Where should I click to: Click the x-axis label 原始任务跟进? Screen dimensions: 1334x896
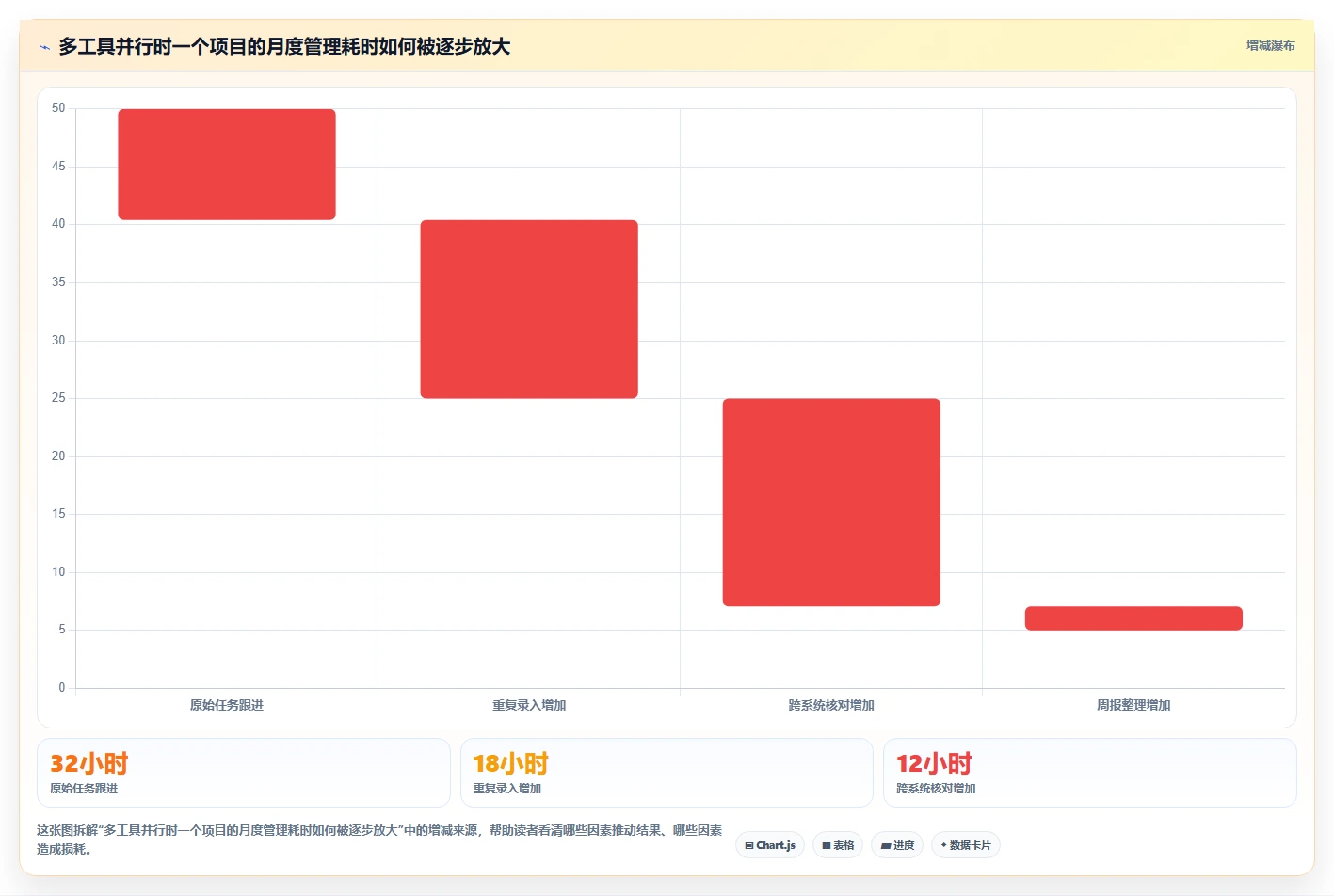tap(227, 705)
